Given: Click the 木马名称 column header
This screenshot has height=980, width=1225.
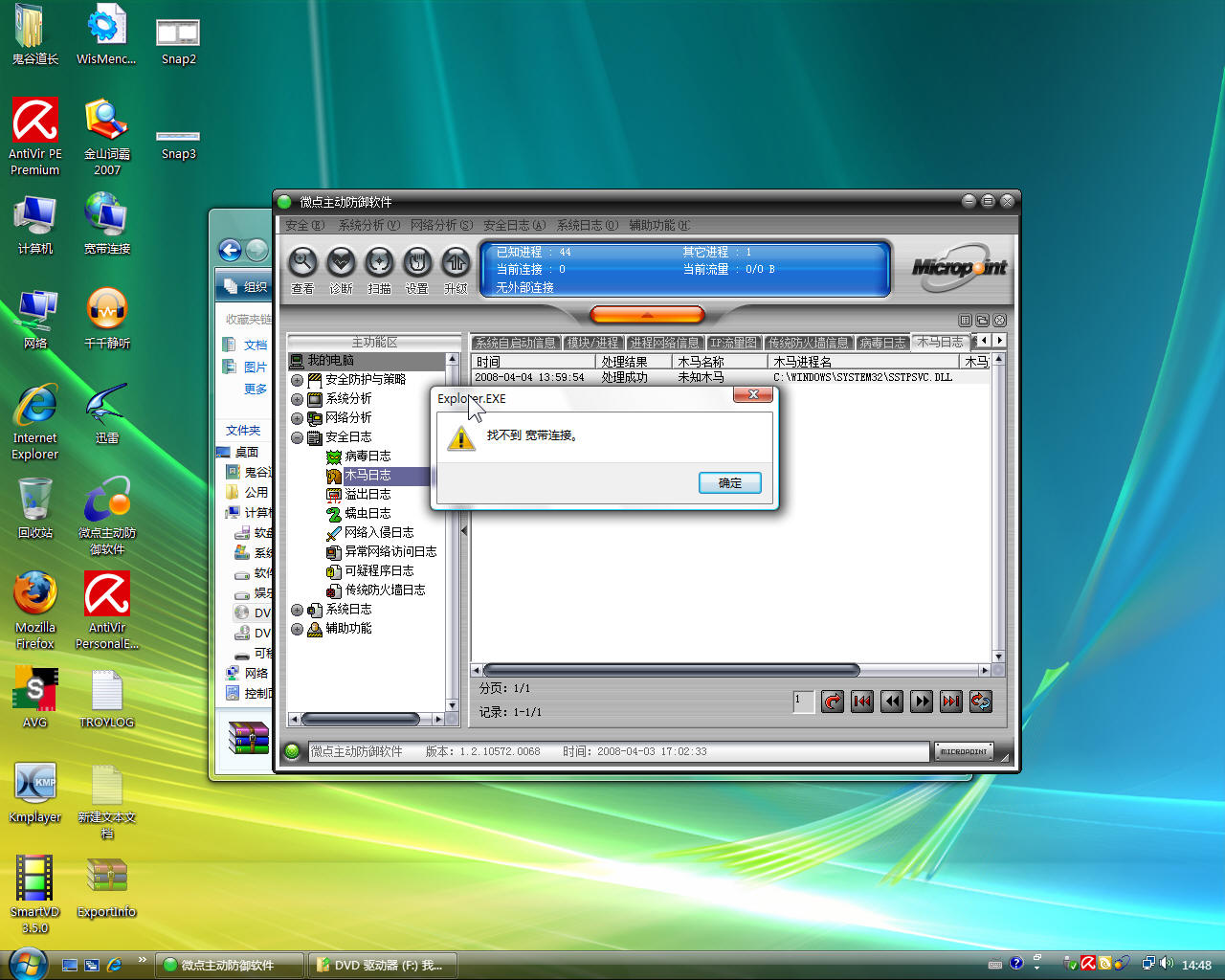Looking at the screenshot, I should pyautogui.click(x=720, y=362).
